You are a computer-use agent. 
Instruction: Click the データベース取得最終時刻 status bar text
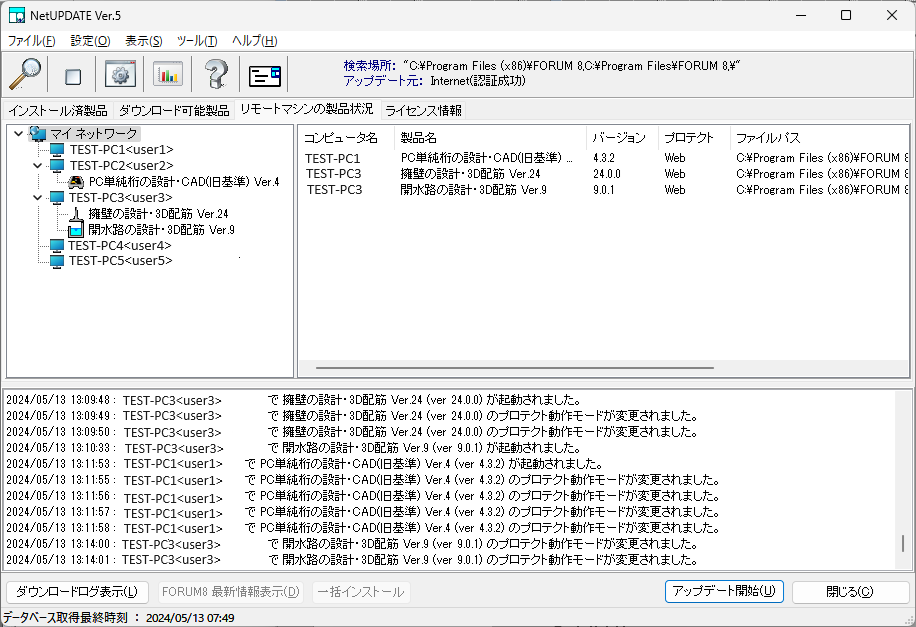[119, 618]
